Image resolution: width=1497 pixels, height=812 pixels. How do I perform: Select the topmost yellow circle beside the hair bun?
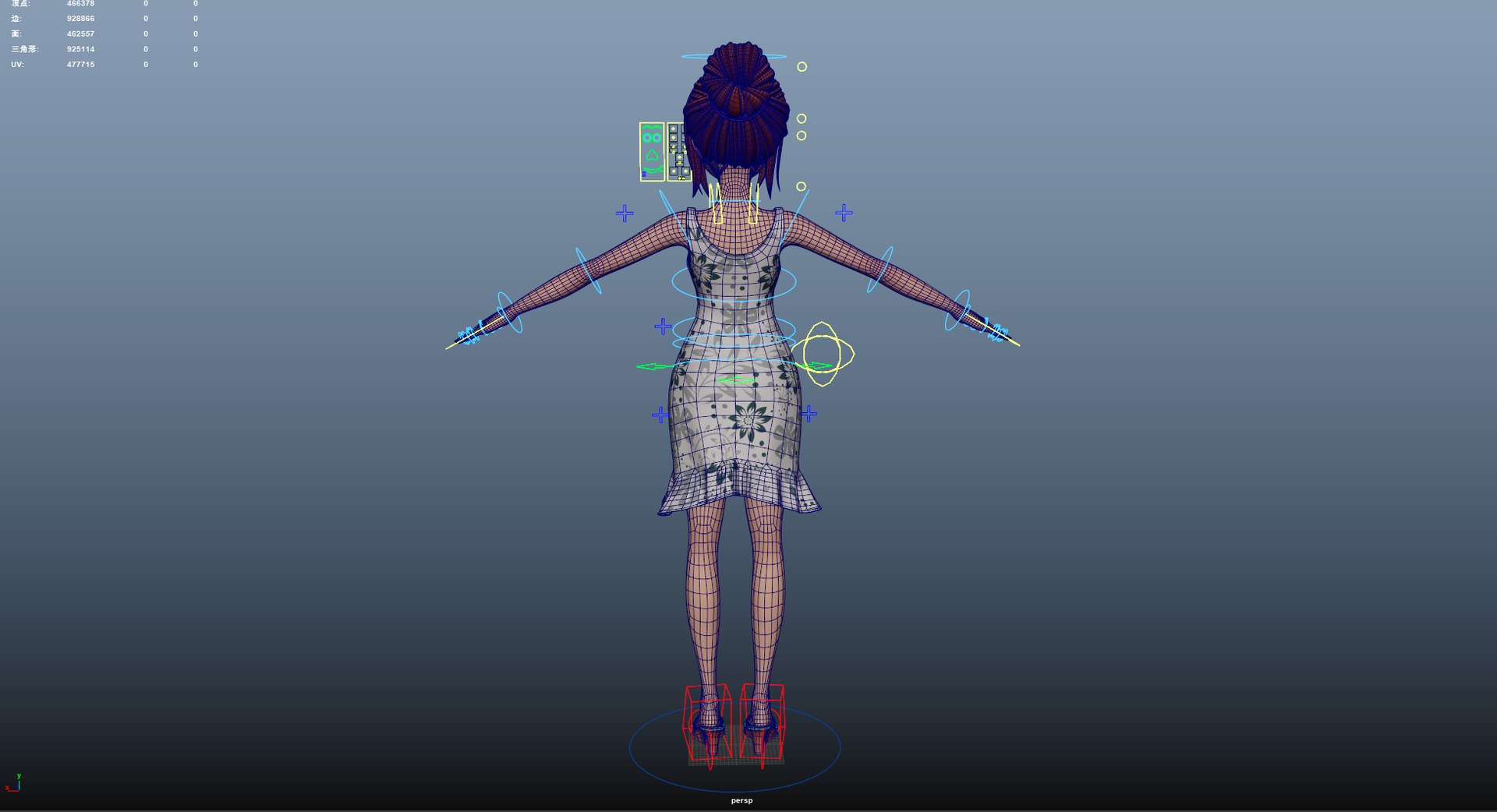pyautogui.click(x=802, y=67)
